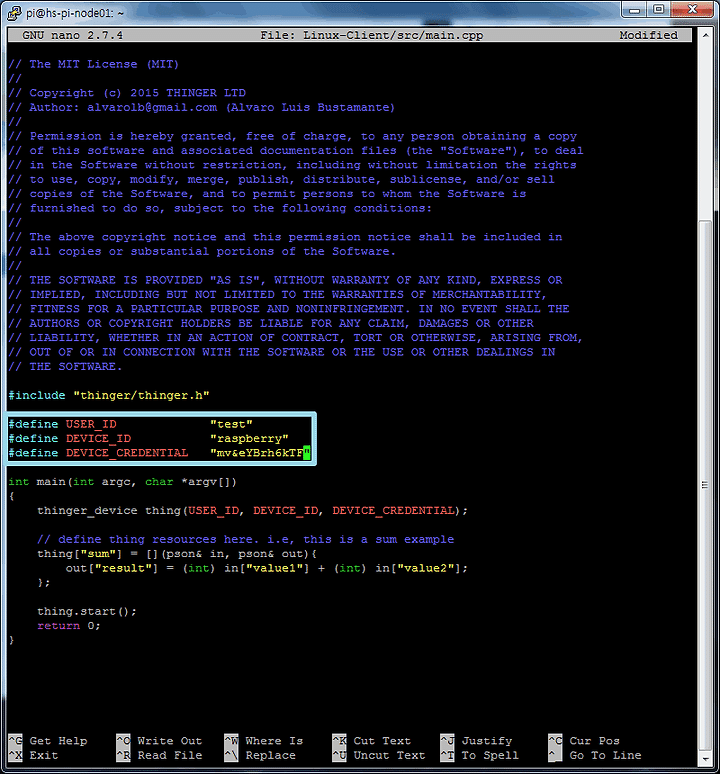Click the #include "thinger/thinger.h" line

click(109, 395)
